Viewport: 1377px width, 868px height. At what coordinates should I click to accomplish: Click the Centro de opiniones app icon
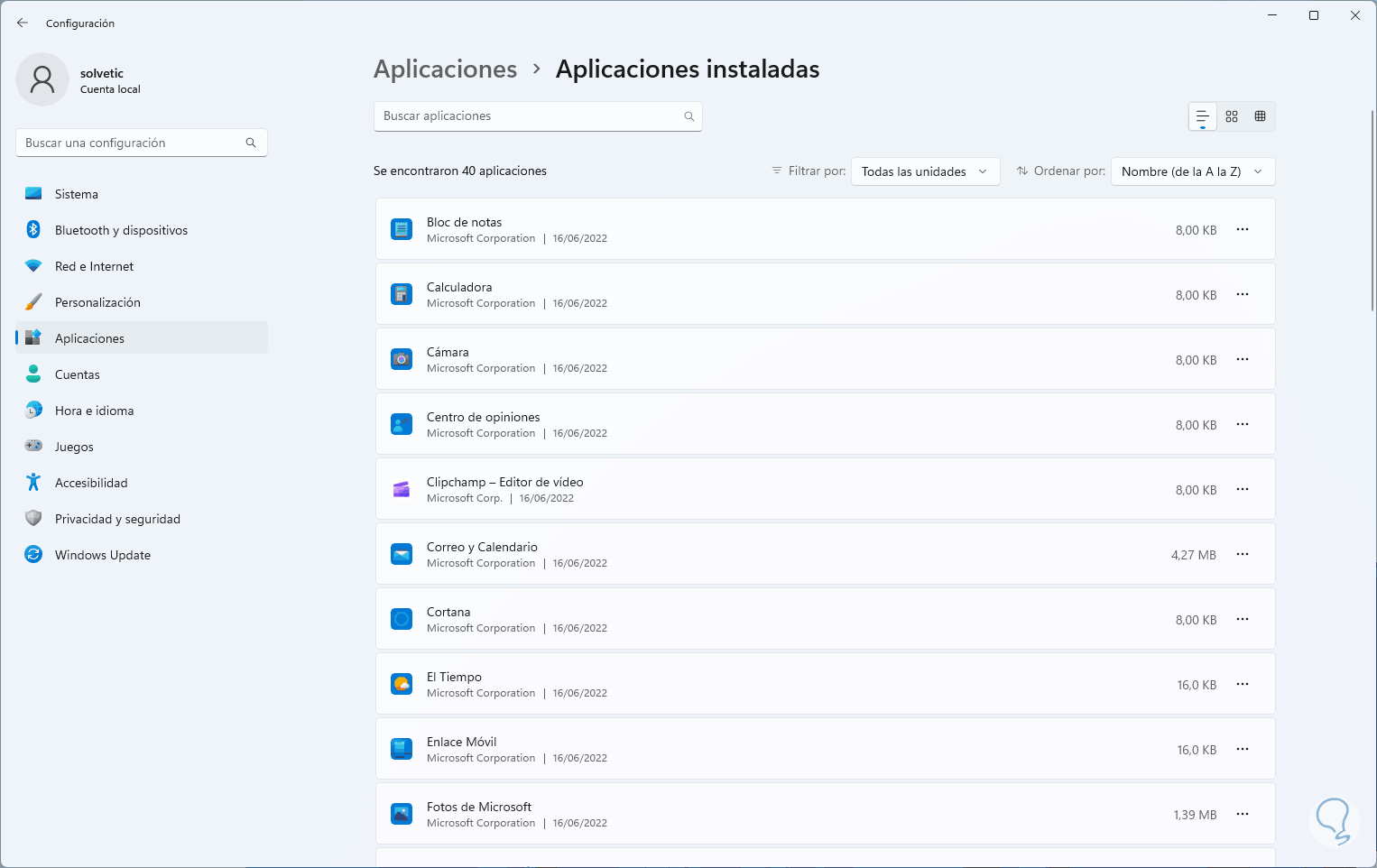402,424
